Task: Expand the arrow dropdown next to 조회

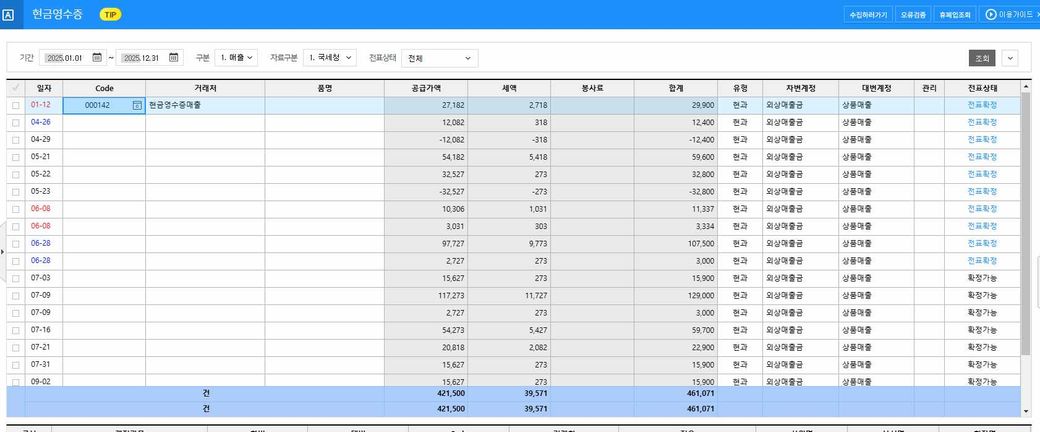Action: [1010, 58]
